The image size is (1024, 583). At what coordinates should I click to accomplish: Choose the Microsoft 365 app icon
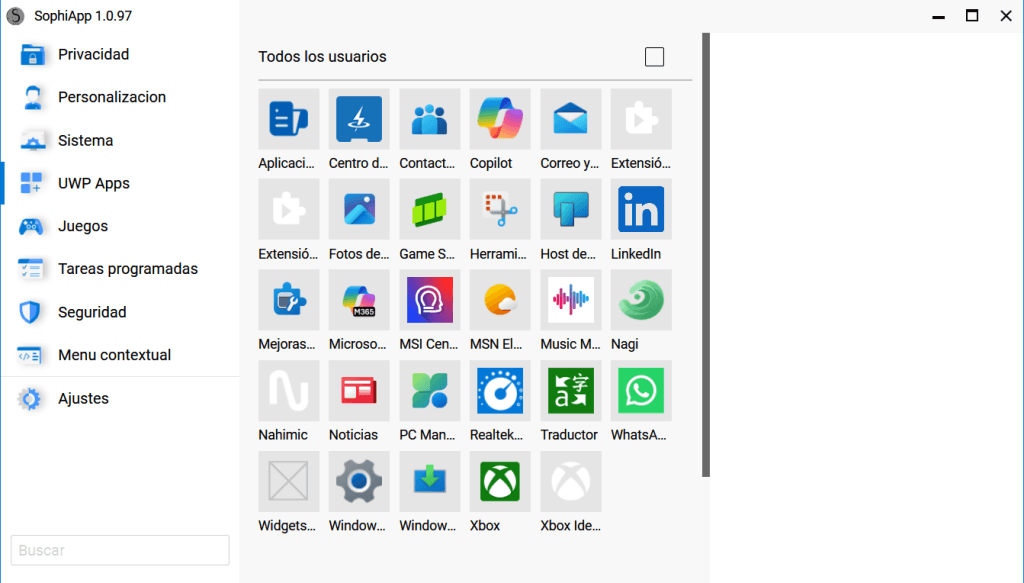point(359,300)
